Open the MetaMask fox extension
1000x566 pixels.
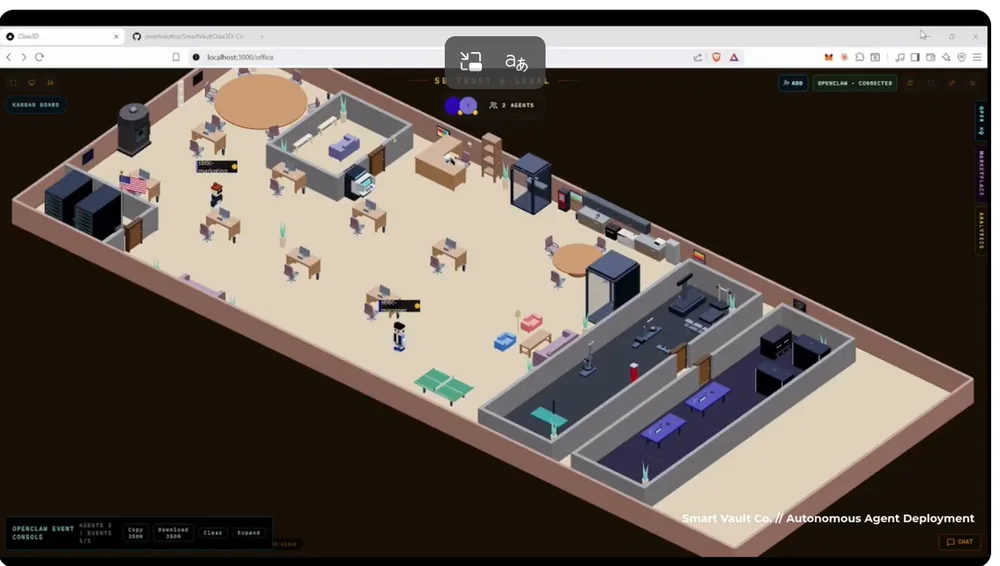pyautogui.click(x=828, y=57)
